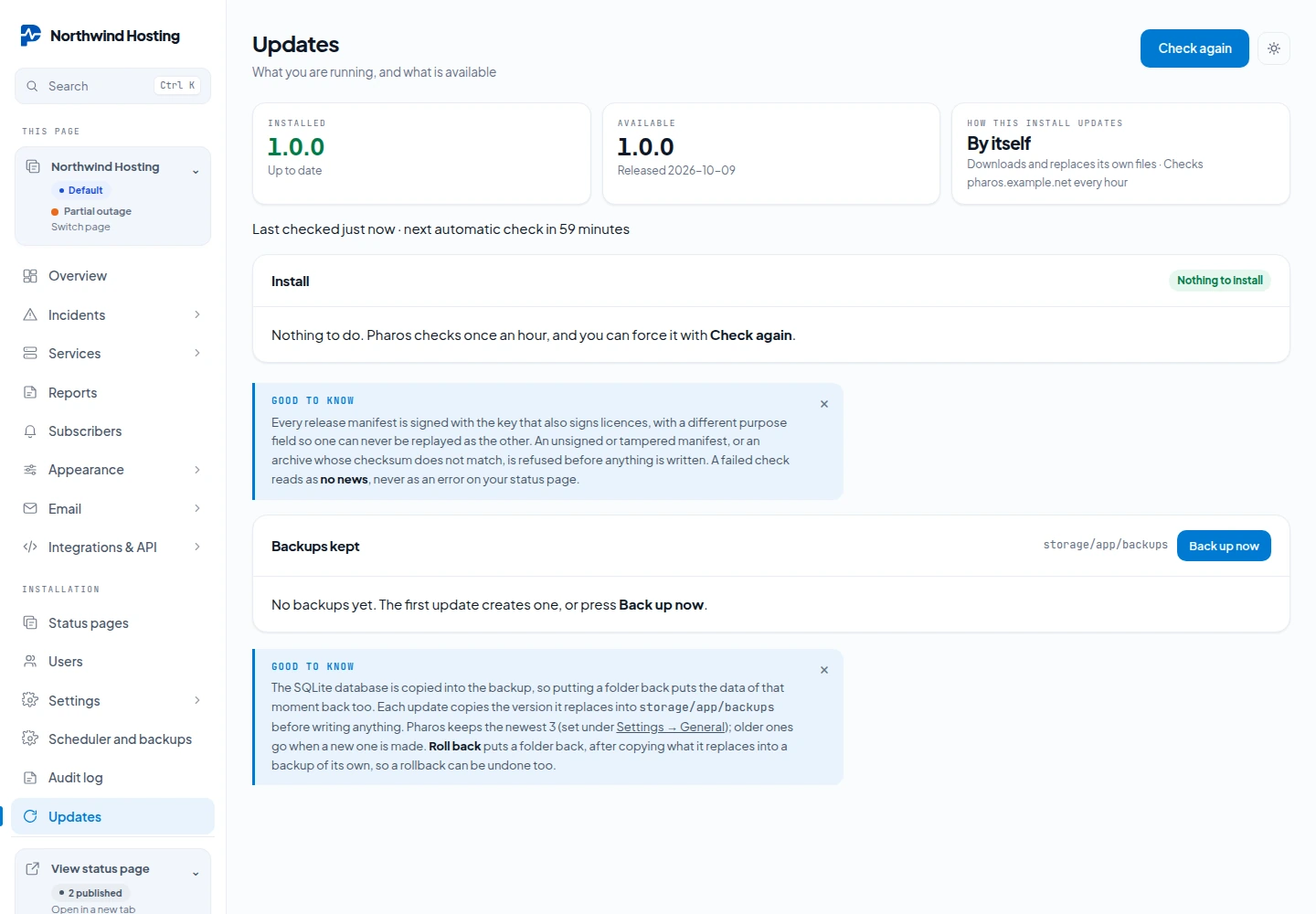Click the Settings gear icon
The width and height of the screenshot is (1316, 914).
pos(30,700)
